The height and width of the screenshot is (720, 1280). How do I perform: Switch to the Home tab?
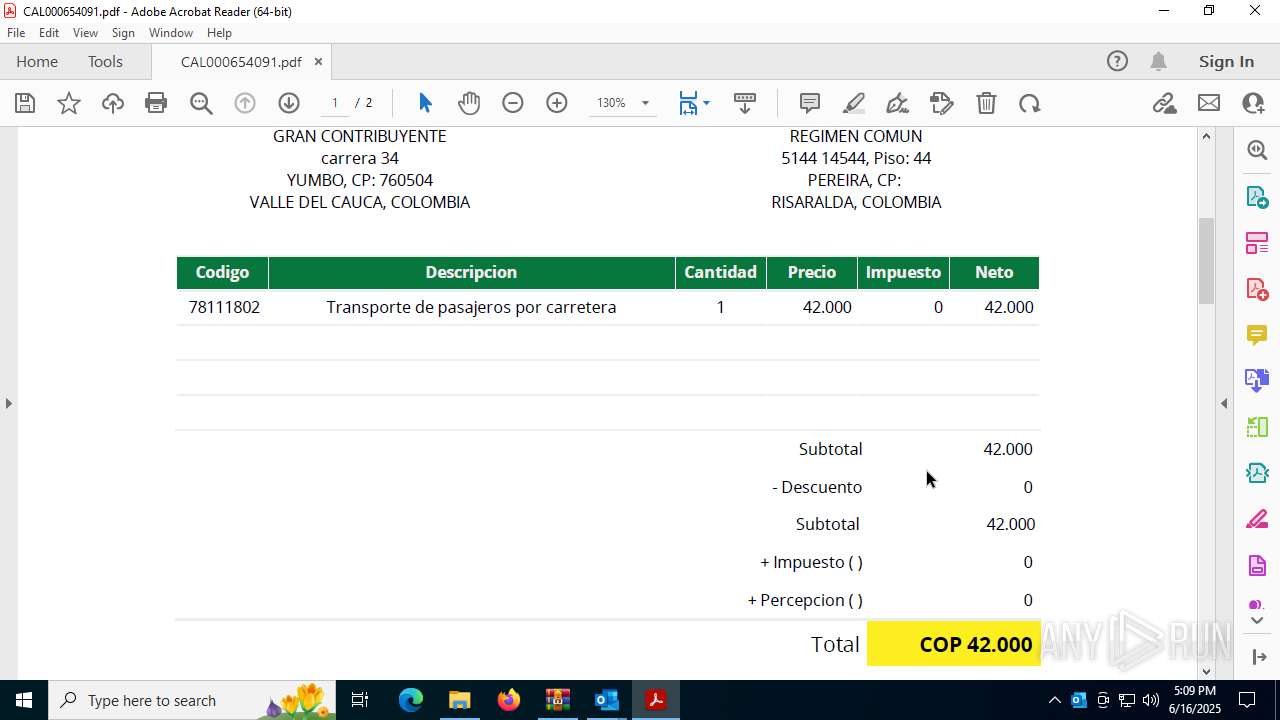point(37,62)
